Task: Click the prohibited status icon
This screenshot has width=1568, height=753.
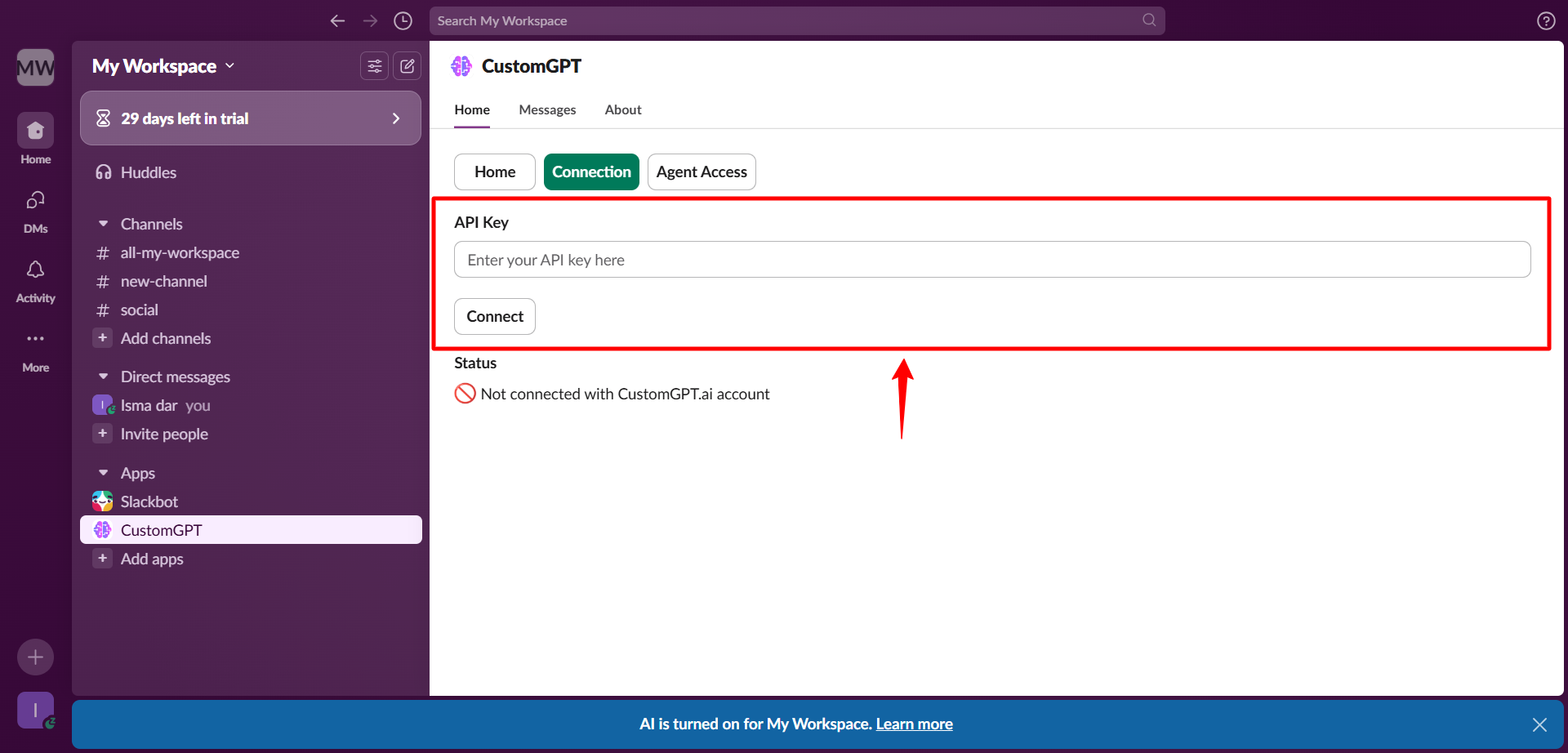Action: coord(465,394)
